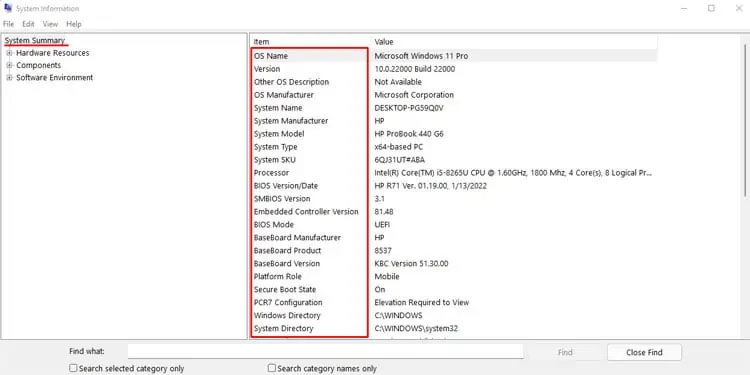The height and width of the screenshot is (375, 750).
Task: Click the Find what input field
Action: [x=325, y=352]
